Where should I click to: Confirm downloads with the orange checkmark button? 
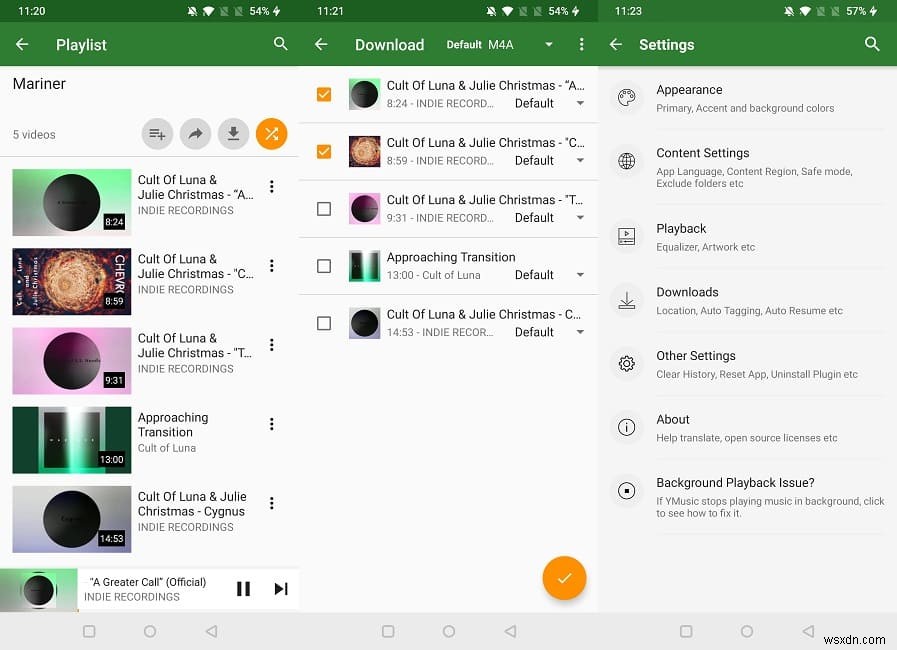pyautogui.click(x=564, y=578)
